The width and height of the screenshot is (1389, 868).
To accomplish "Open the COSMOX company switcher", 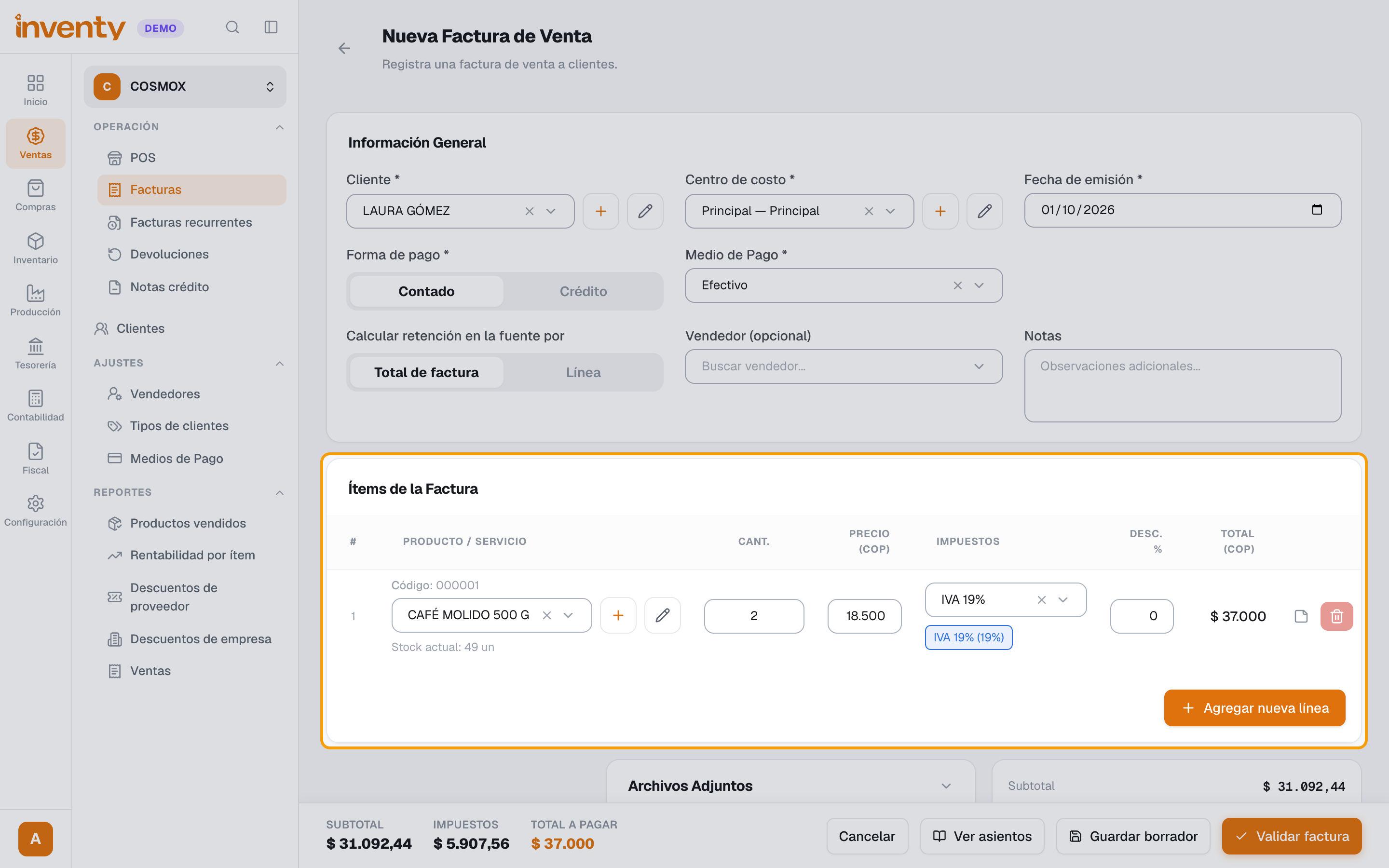I will coord(185,87).
